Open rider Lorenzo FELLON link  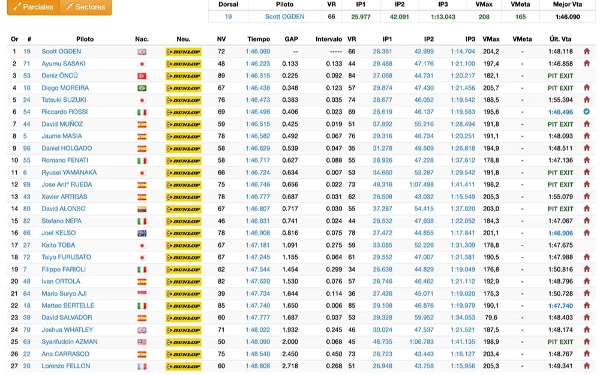(x=65, y=366)
